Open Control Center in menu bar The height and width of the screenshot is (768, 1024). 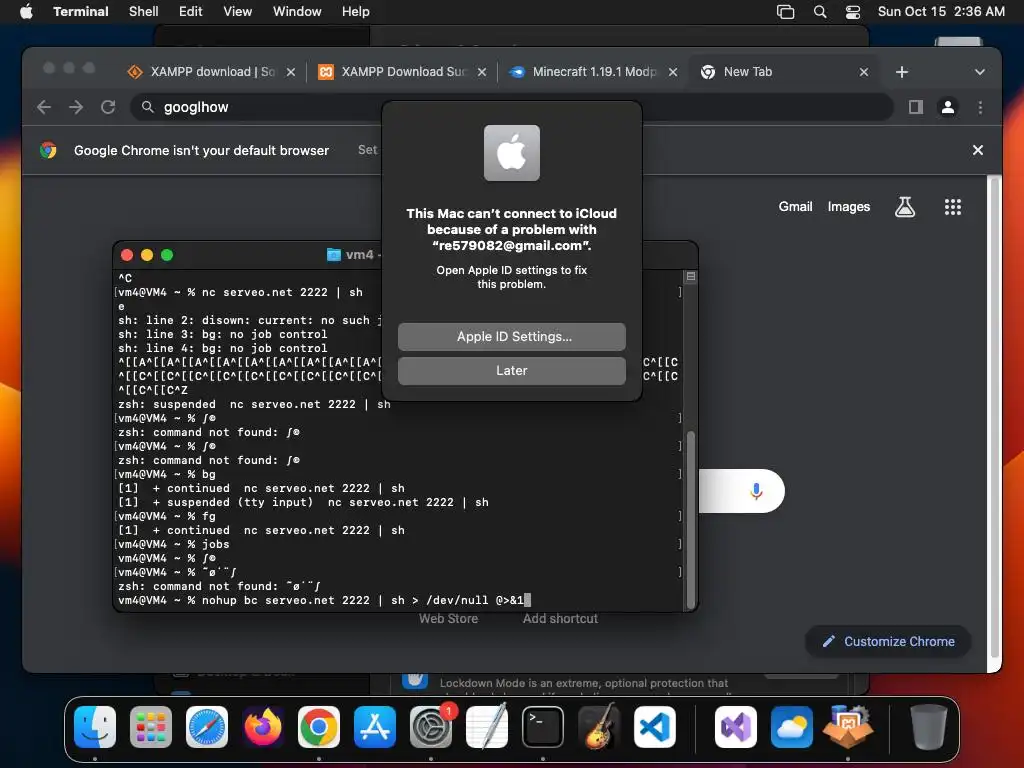click(852, 11)
